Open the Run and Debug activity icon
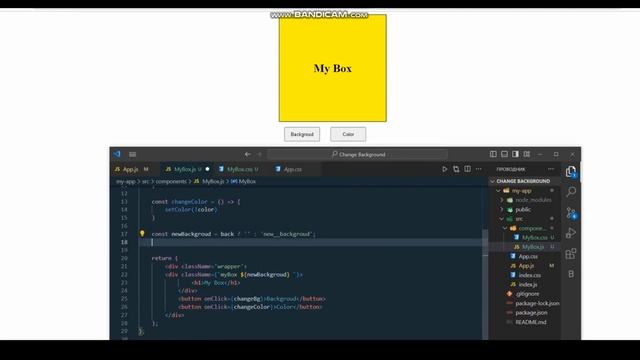This screenshot has width=640, height=360. (x=571, y=233)
